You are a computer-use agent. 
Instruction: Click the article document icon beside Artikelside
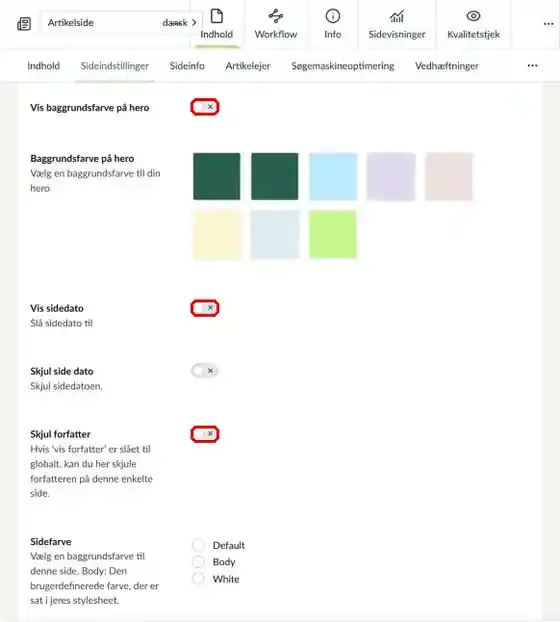24,23
